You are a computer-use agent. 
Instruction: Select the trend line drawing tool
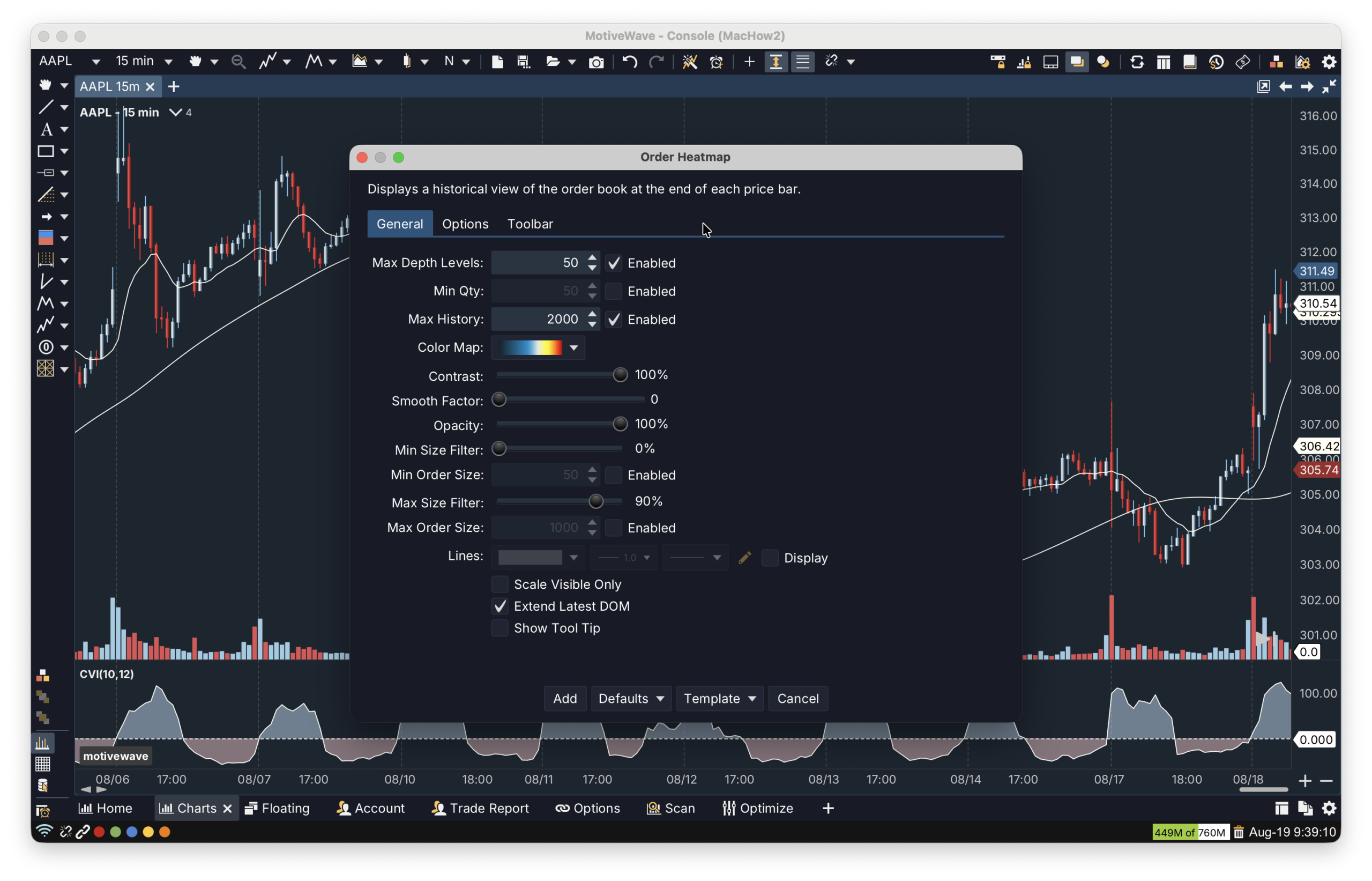(x=46, y=107)
